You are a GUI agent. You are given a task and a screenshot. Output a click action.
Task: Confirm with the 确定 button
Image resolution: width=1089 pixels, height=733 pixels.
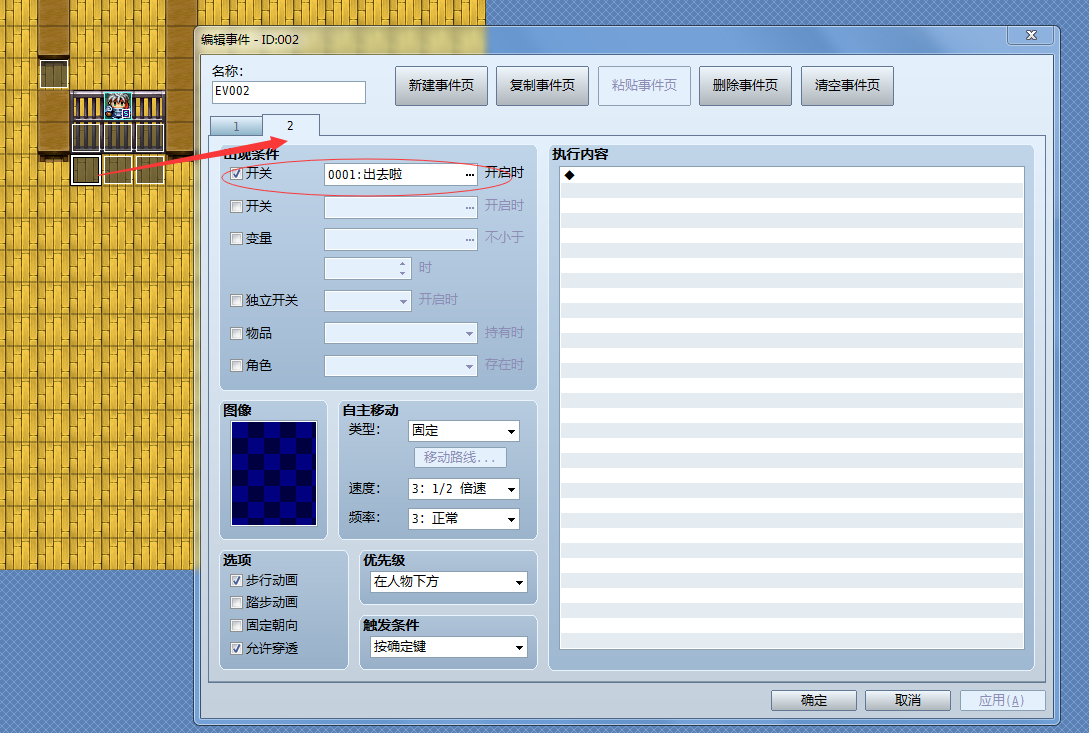pyautogui.click(x=814, y=700)
